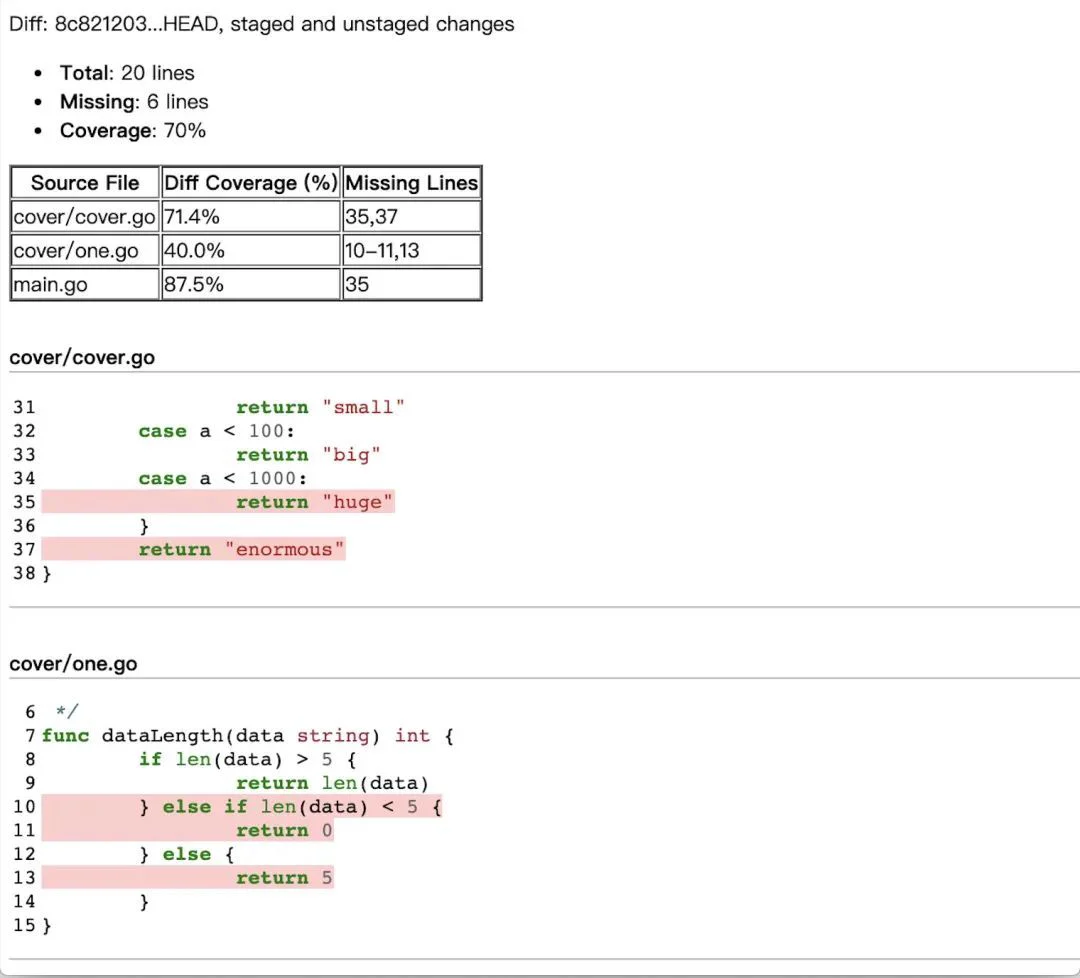Click closing brace on line 15
The width and height of the screenshot is (1080, 978).
click(47, 926)
